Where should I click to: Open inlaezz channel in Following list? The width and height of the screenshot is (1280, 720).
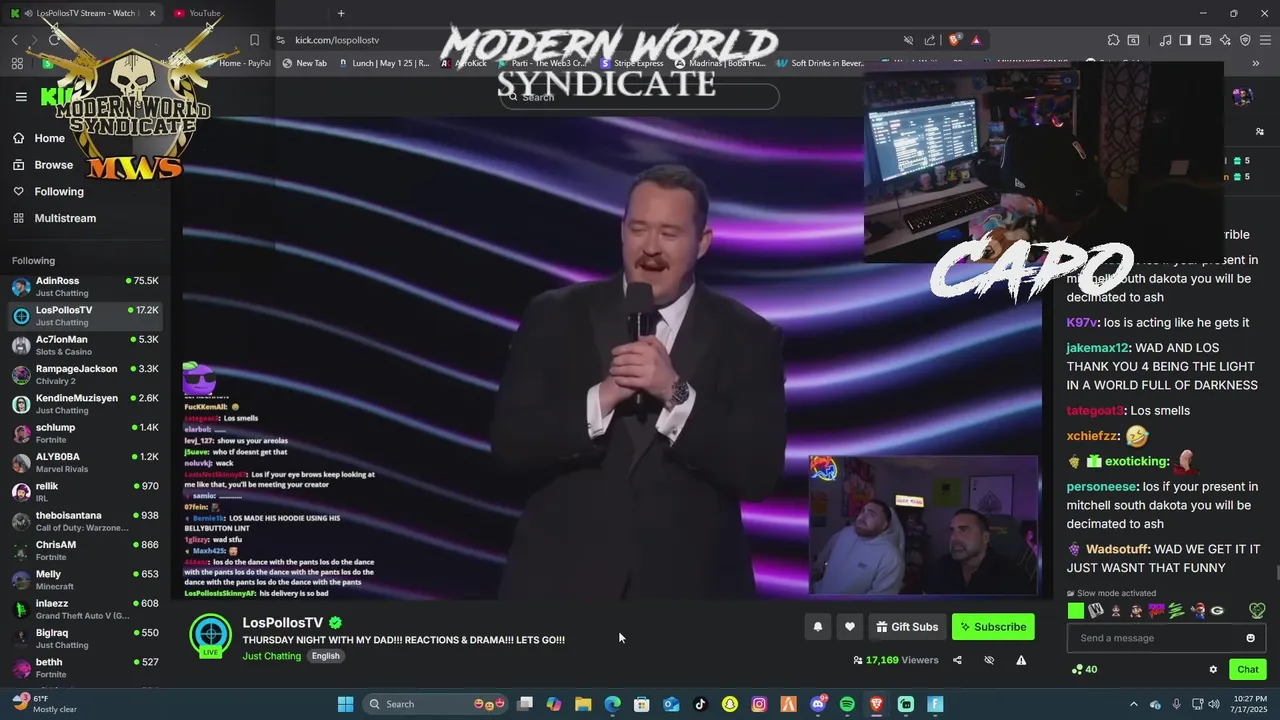pyautogui.click(x=85, y=609)
